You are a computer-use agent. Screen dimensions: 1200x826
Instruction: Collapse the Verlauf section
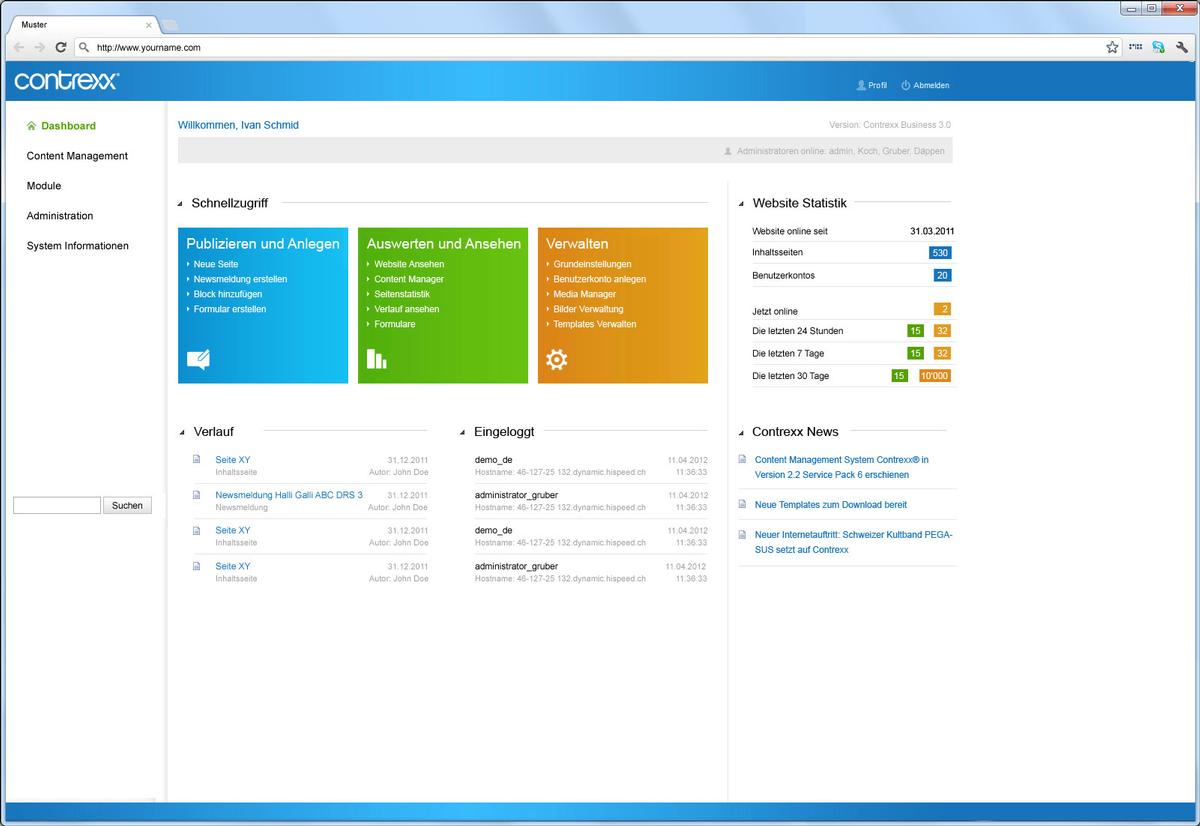[181, 433]
